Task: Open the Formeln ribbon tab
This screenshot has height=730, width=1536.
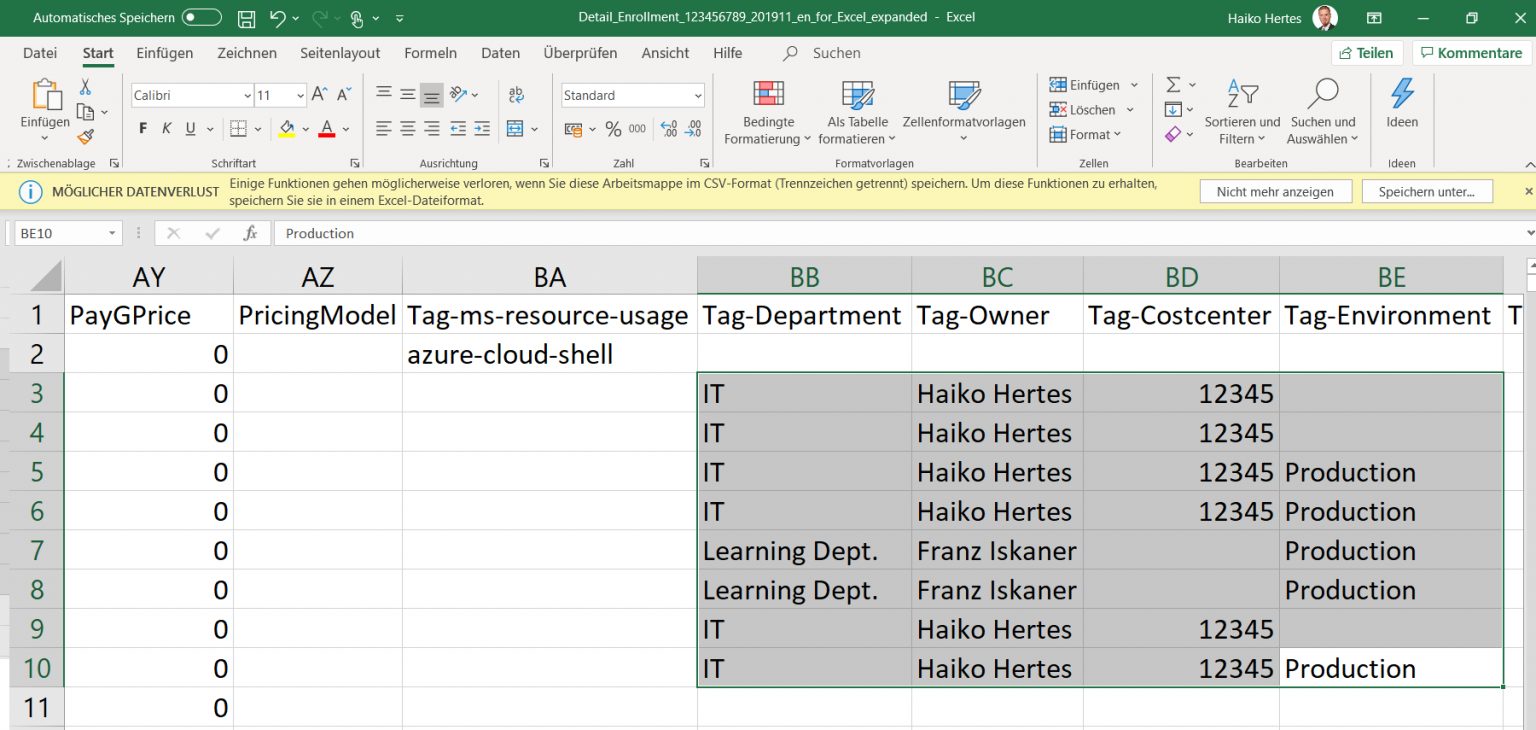Action: click(x=430, y=53)
